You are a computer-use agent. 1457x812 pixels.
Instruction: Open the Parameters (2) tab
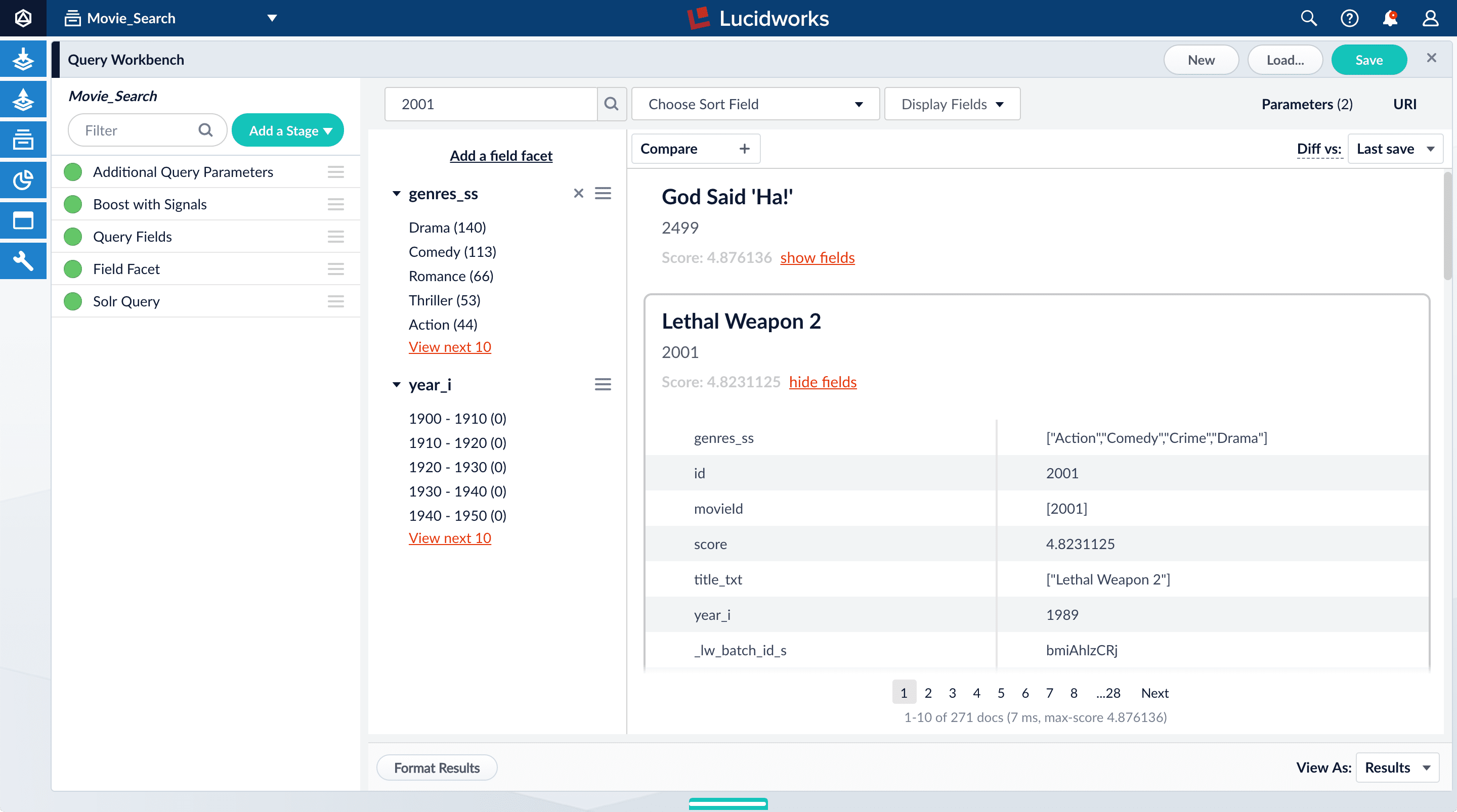(x=1307, y=104)
